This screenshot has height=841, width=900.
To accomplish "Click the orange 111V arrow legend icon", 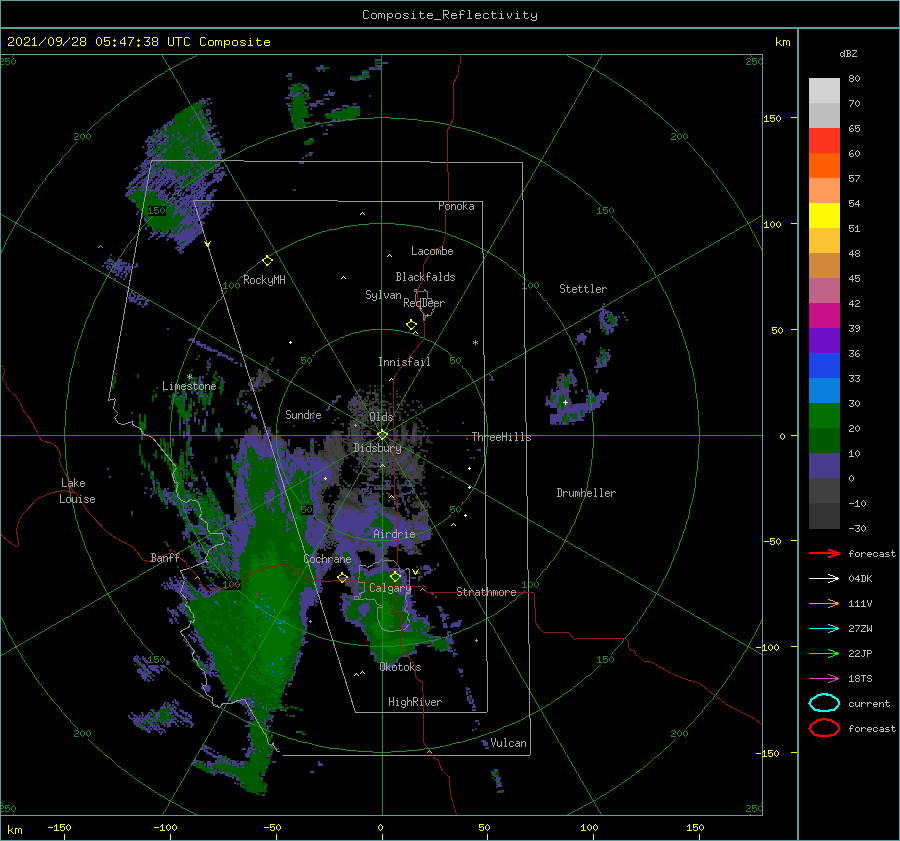I will pos(824,603).
